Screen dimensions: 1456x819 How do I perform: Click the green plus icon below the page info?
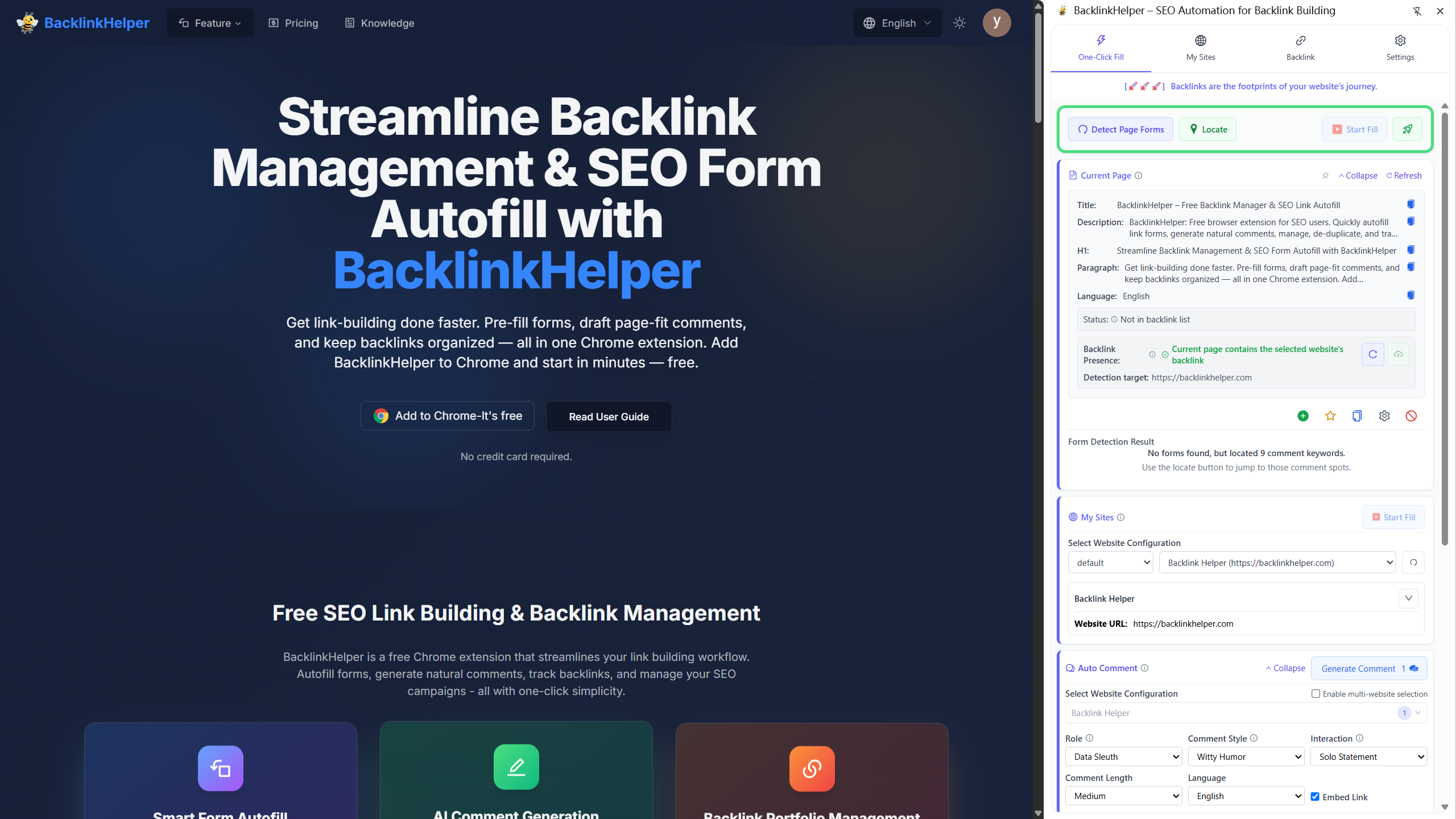1302,416
